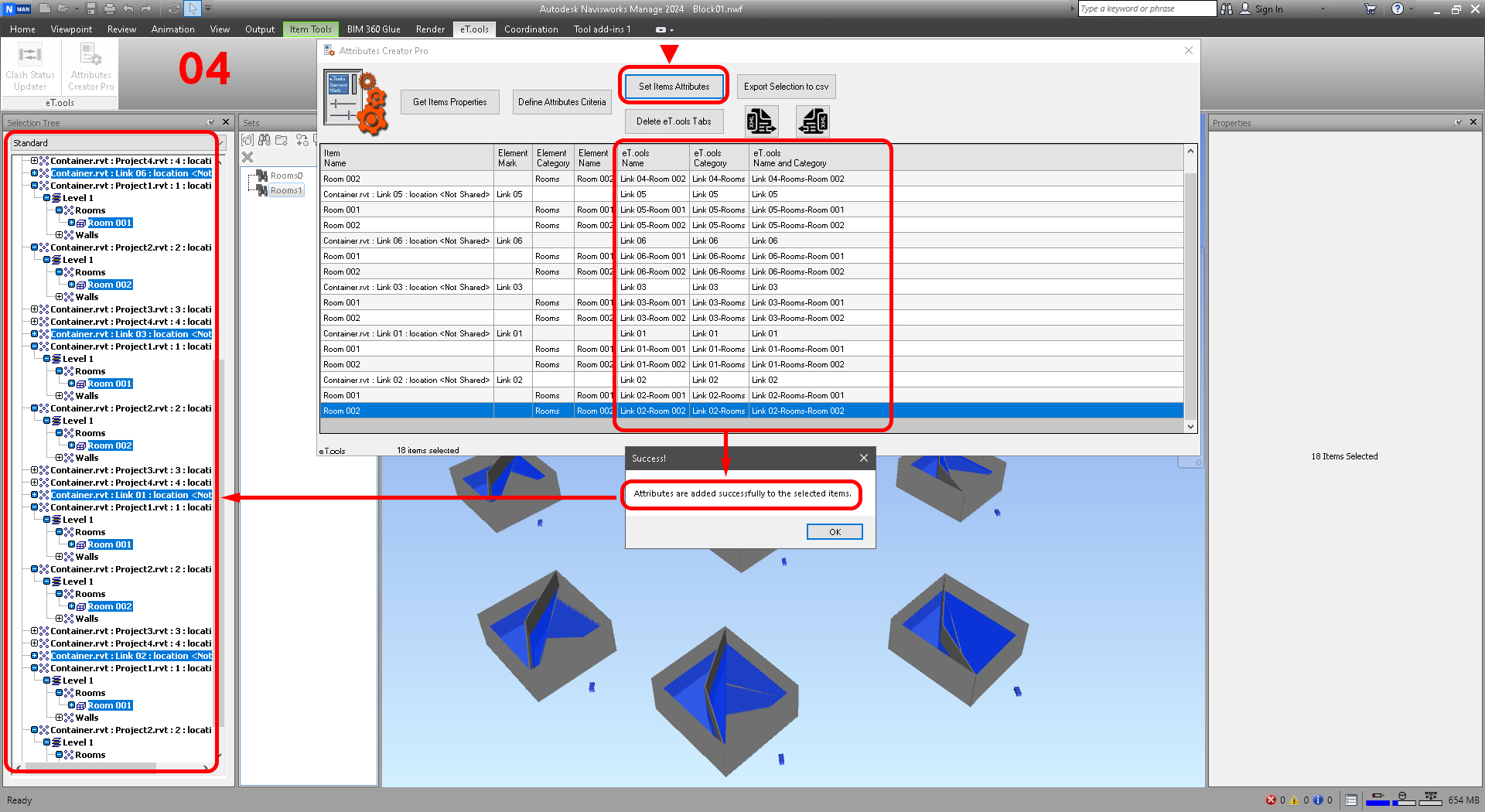
Task: Click the XML import icon button
Action: pos(813,121)
